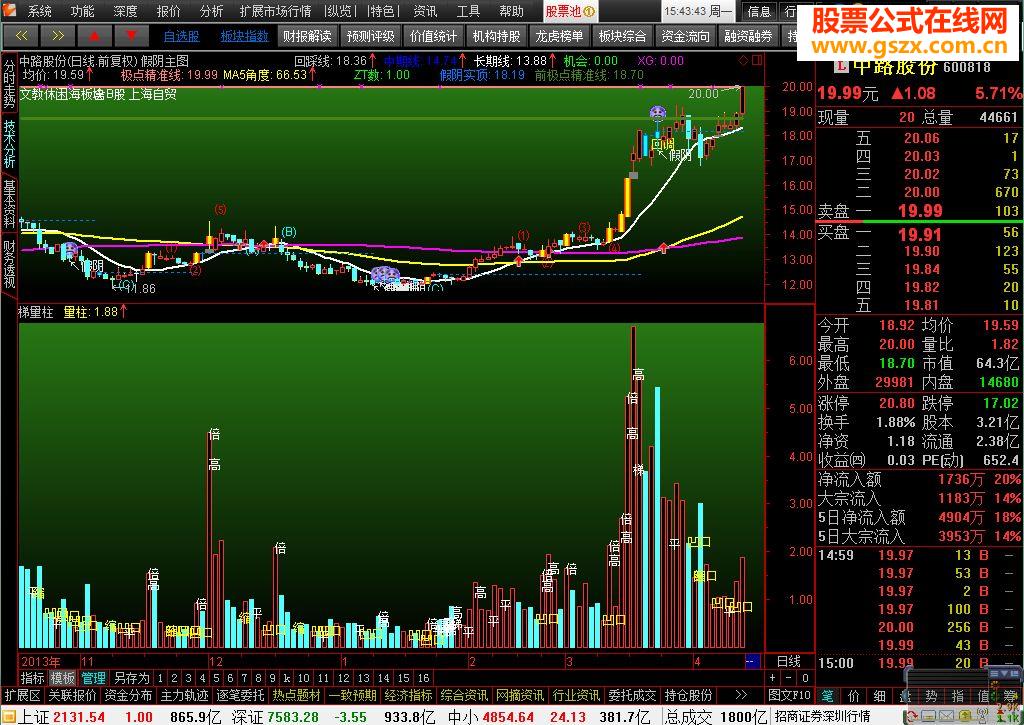Reset chart zoom with the 0 button
Screen dimensions: 1024x725
coord(805,678)
